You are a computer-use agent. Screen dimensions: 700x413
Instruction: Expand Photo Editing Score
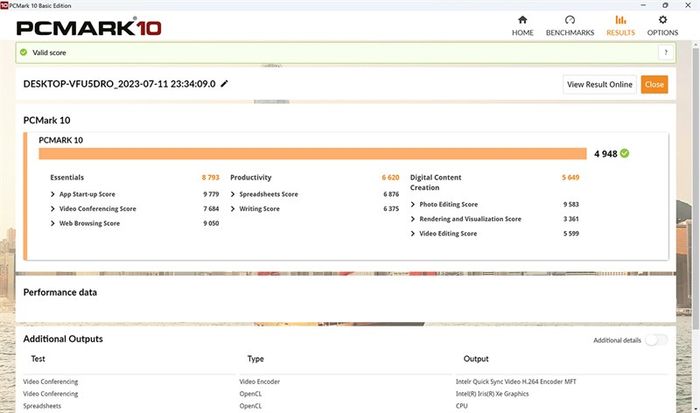click(x=412, y=204)
